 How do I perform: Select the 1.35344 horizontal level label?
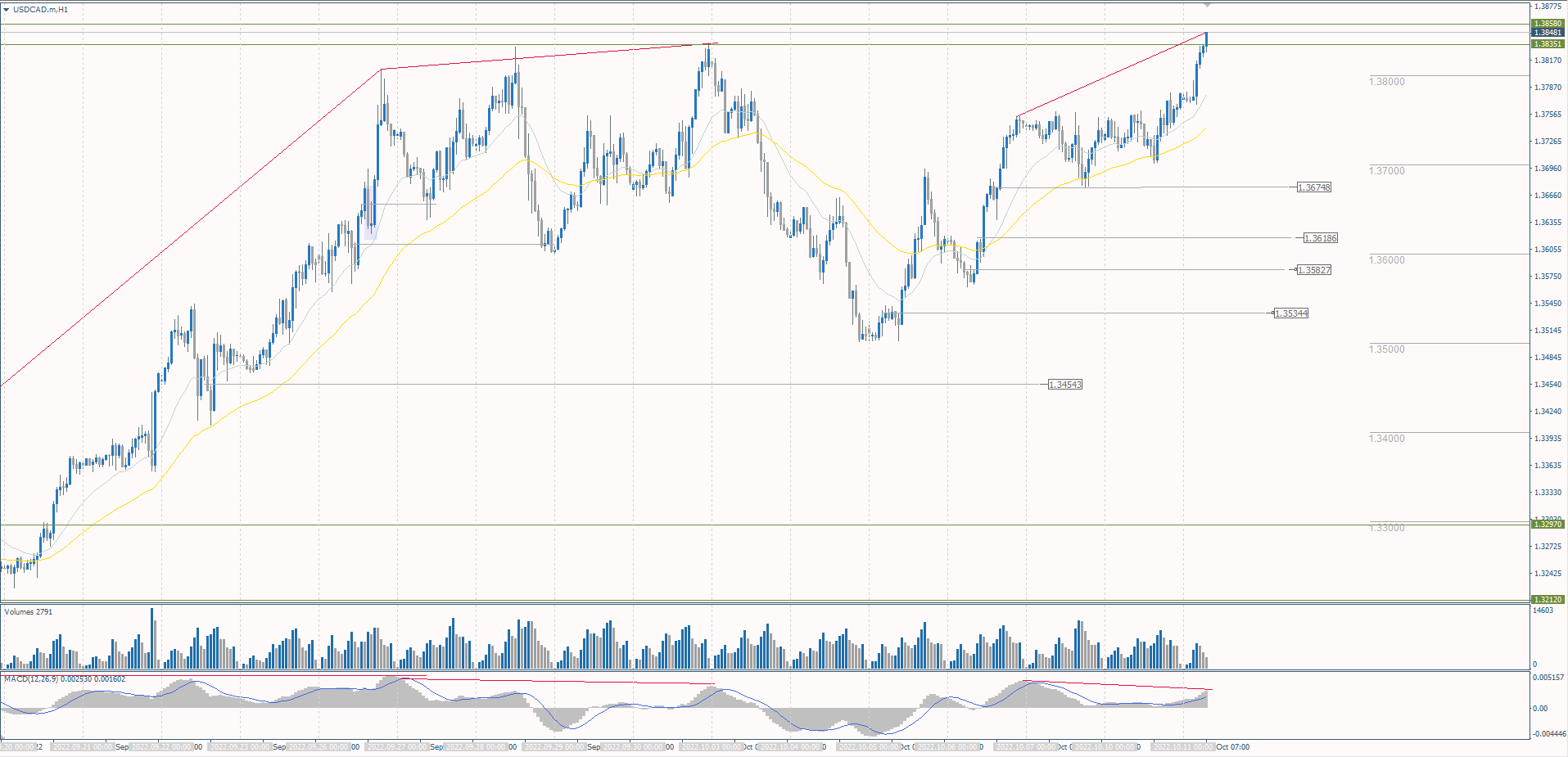1291,313
